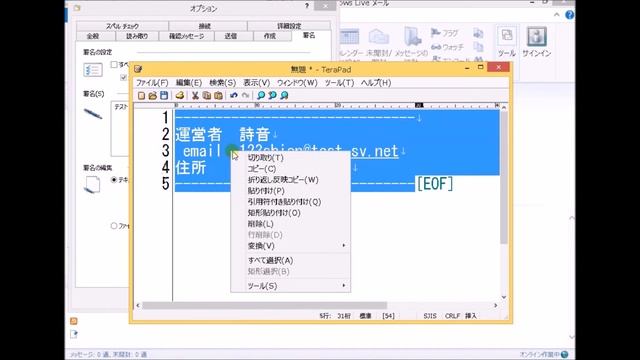
Task: Choose コピー(C) in the context menu
Action: click(x=291, y=169)
